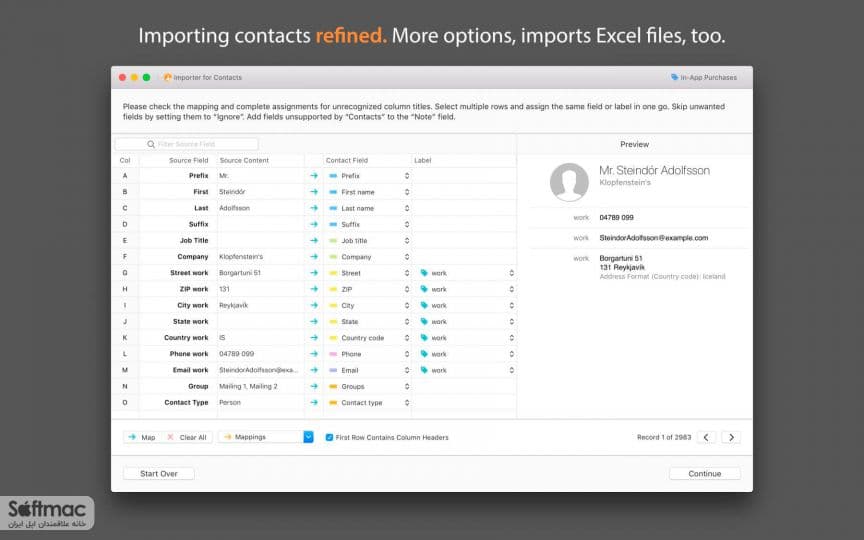The width and height of the screenshot is (864, 540).
Task: Click the work label tag icon for Email
Action: [x=424, y=370]
